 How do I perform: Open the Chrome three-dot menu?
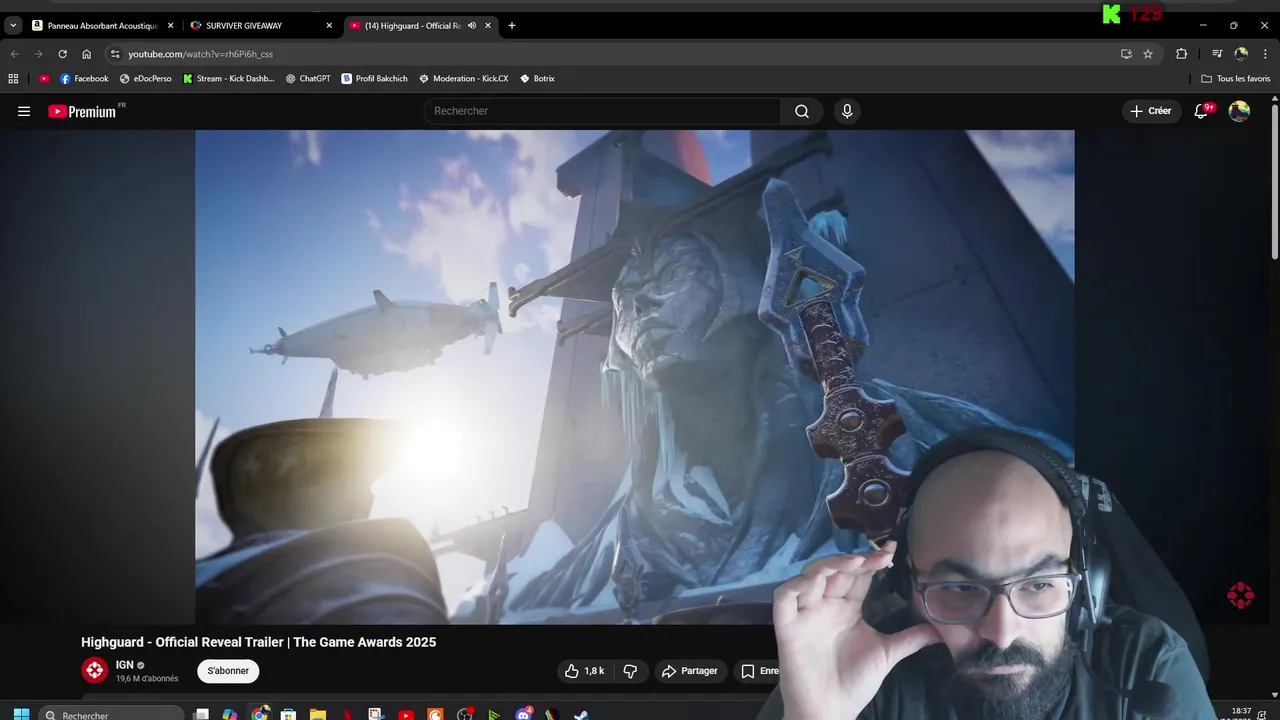[1265, 54]
